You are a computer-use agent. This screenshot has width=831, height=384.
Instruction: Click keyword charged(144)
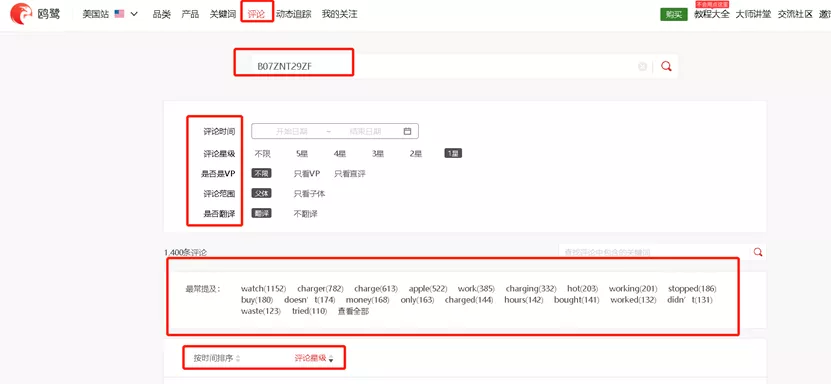[468, 300]
